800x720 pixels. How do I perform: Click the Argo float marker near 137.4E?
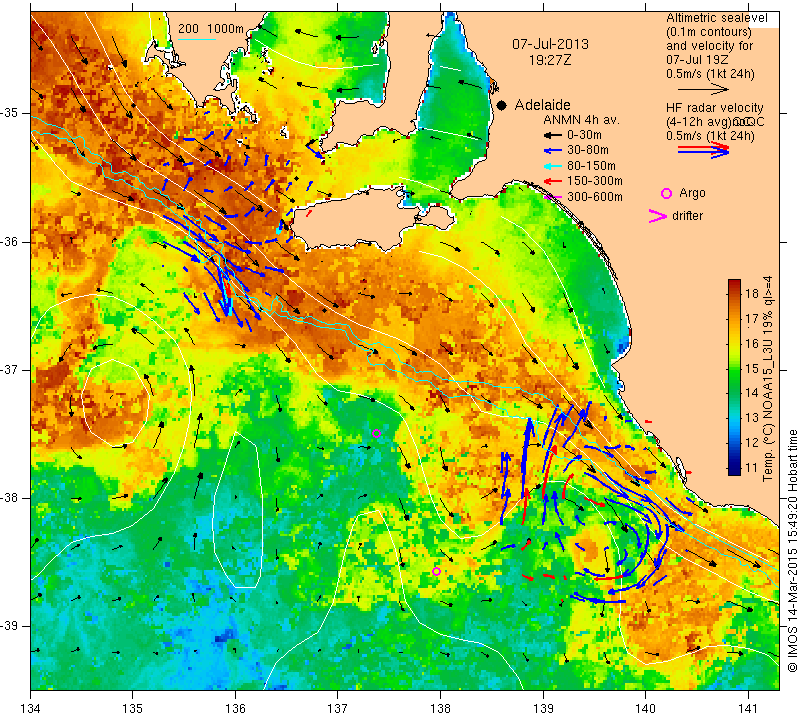click(377, 434)
